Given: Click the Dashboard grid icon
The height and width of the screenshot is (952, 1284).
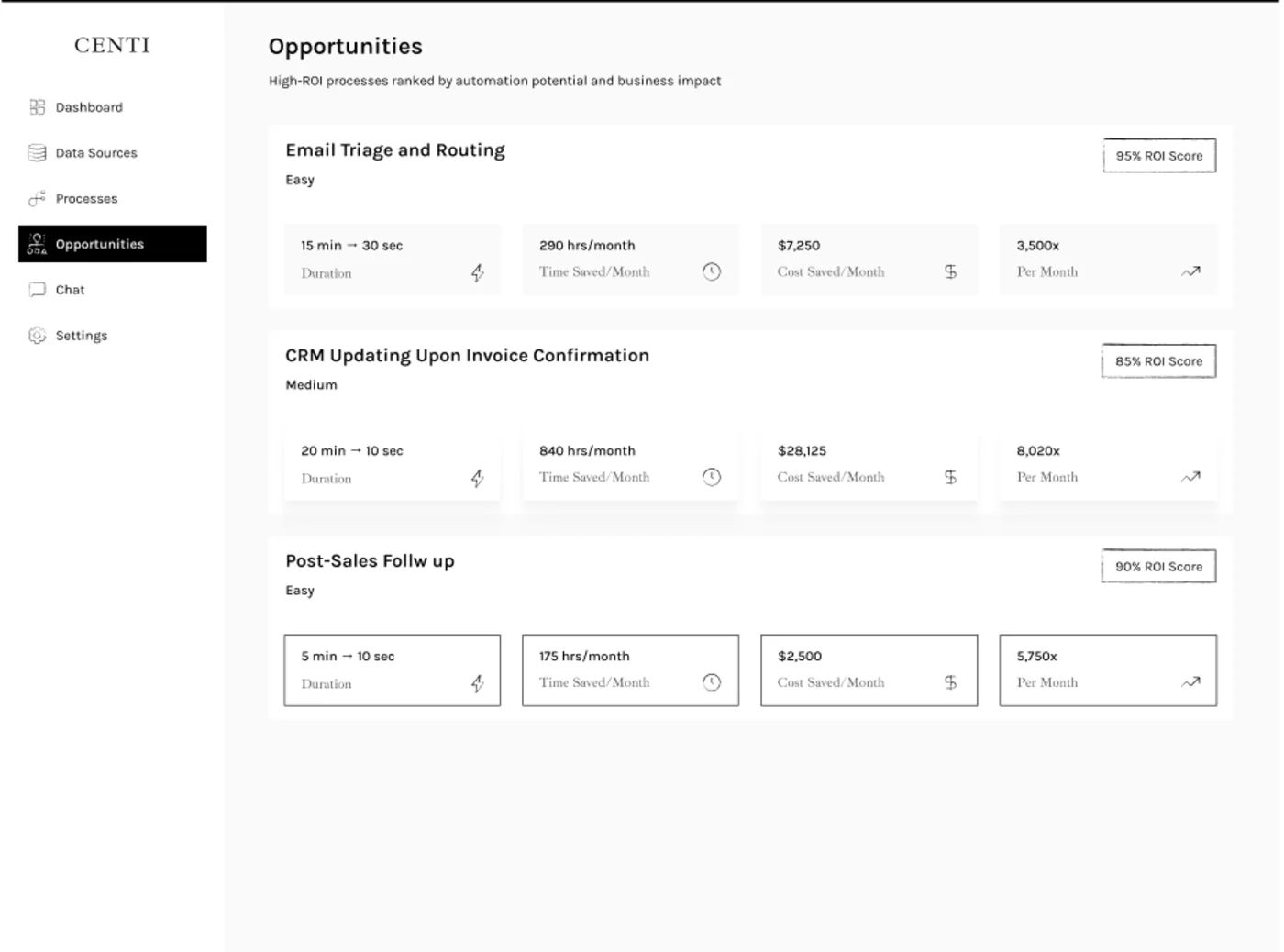Looking at the screenshot, I should point(37,107).
